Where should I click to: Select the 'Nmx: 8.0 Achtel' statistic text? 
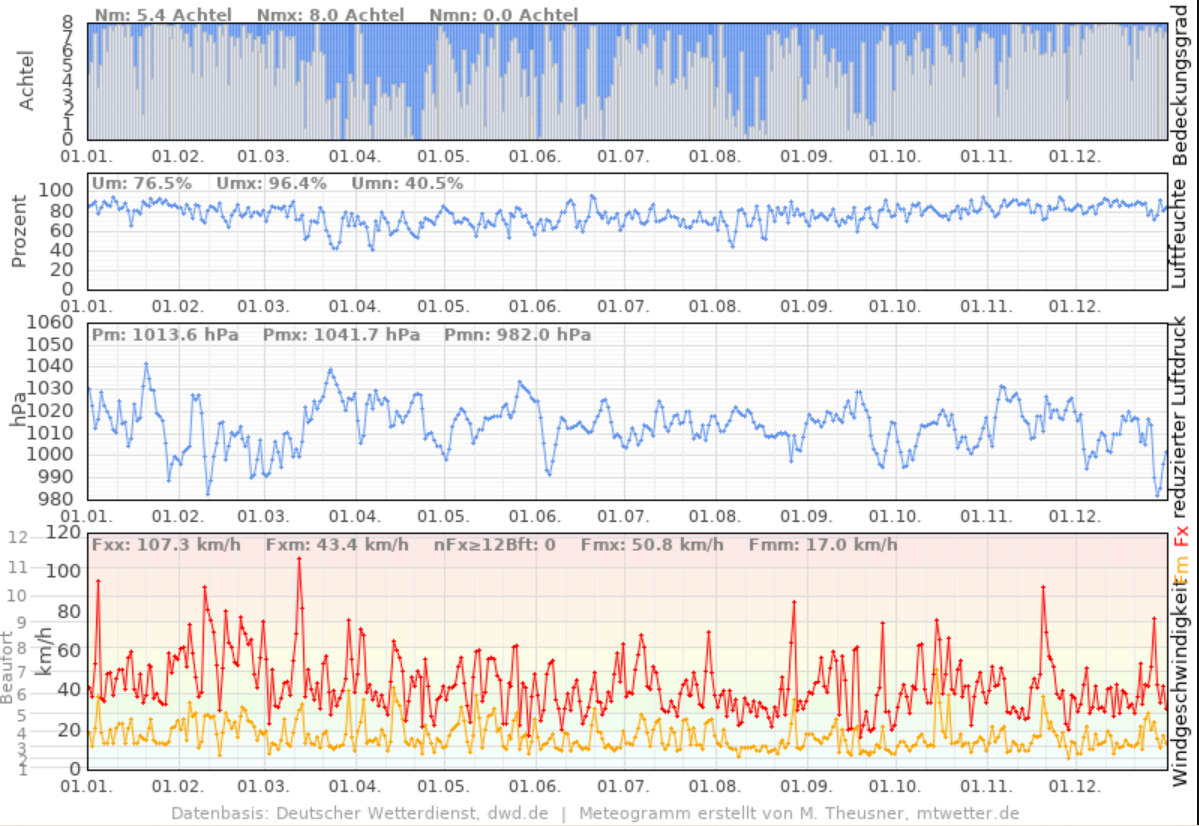pyautogui.click(x=330, y=15)
